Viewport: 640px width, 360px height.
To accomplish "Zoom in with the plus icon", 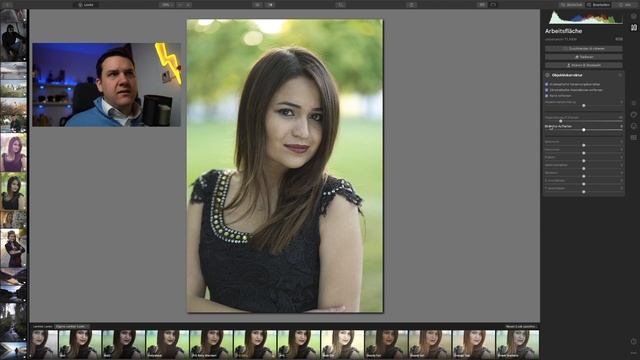I will [188, 4].
